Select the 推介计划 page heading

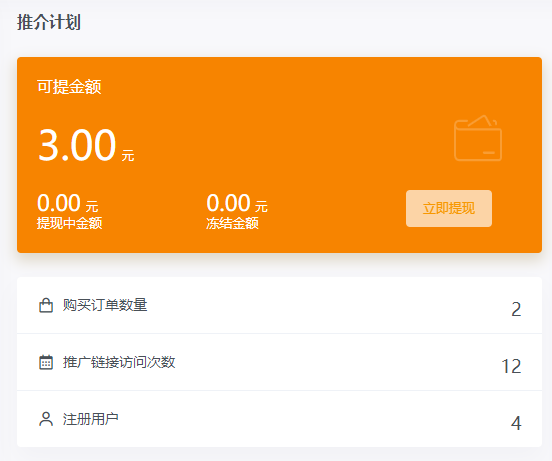point(49,22)
